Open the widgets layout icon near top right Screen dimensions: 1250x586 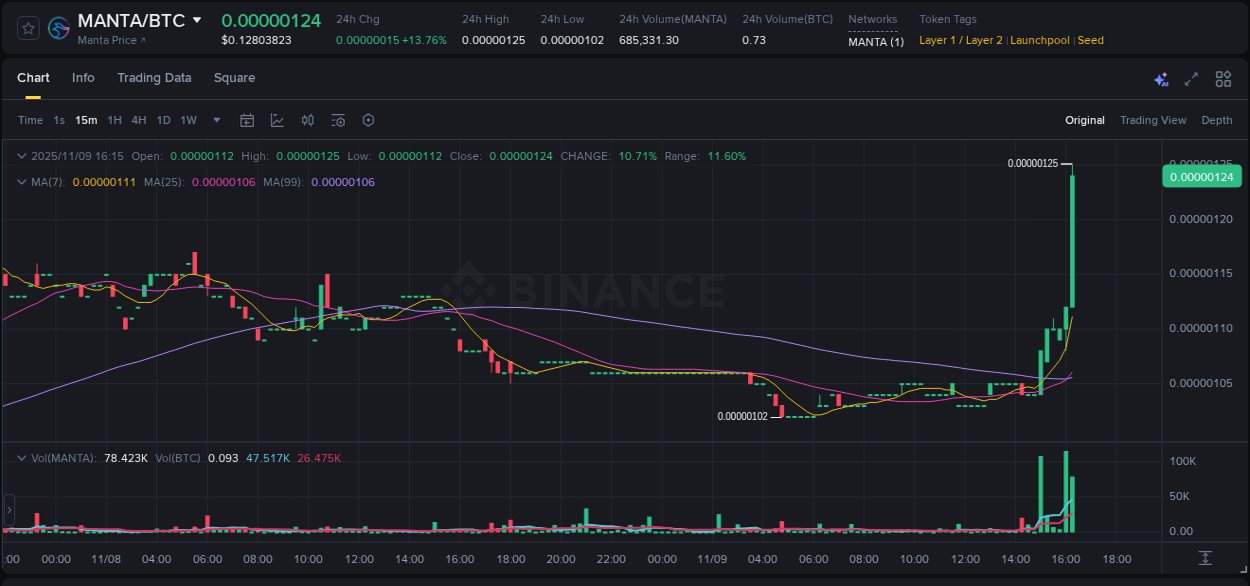[1223, 78]
